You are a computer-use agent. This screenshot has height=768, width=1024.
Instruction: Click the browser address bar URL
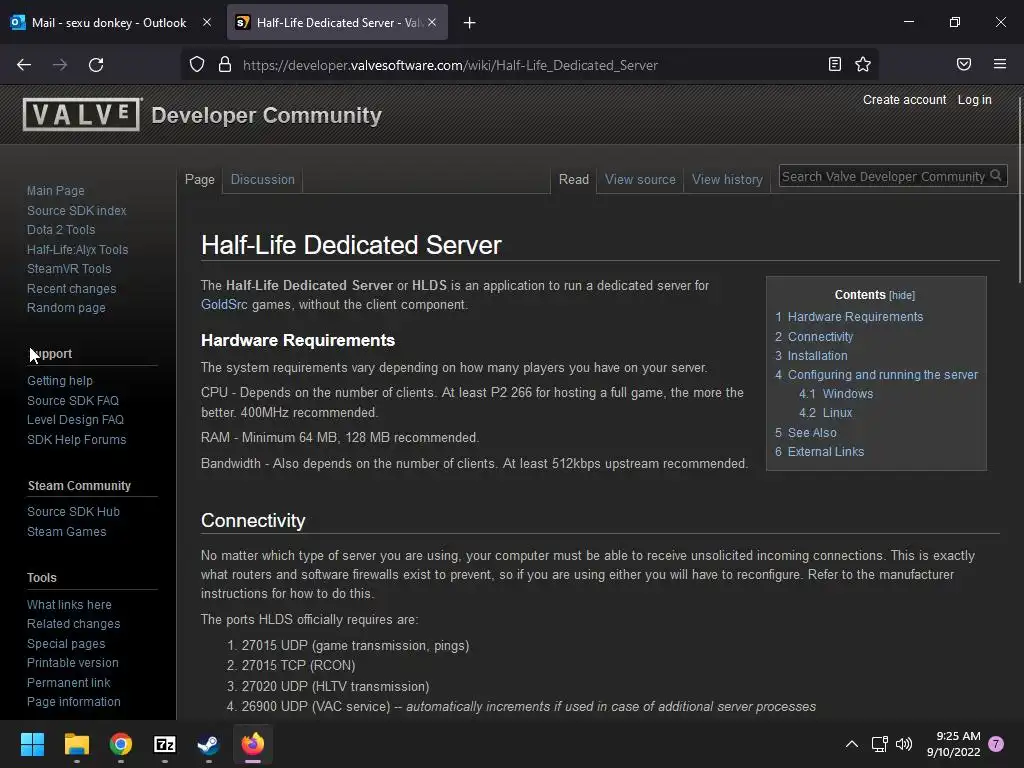(450, 65)
